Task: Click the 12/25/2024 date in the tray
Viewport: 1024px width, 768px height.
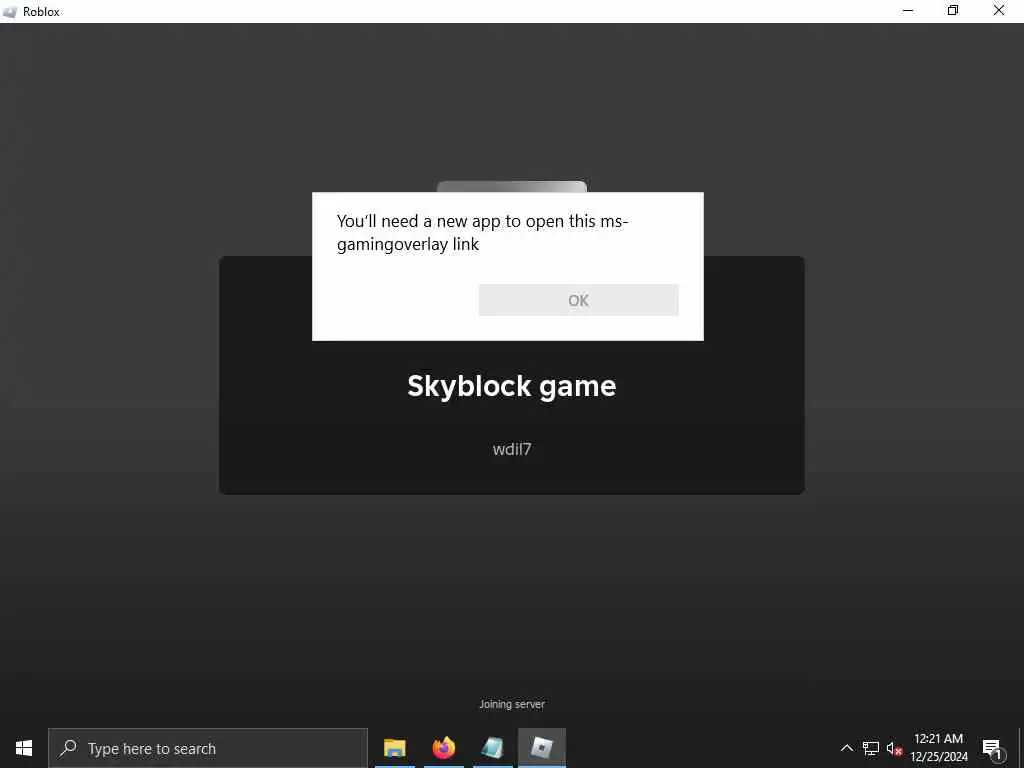Action: [x=939, y=757]
